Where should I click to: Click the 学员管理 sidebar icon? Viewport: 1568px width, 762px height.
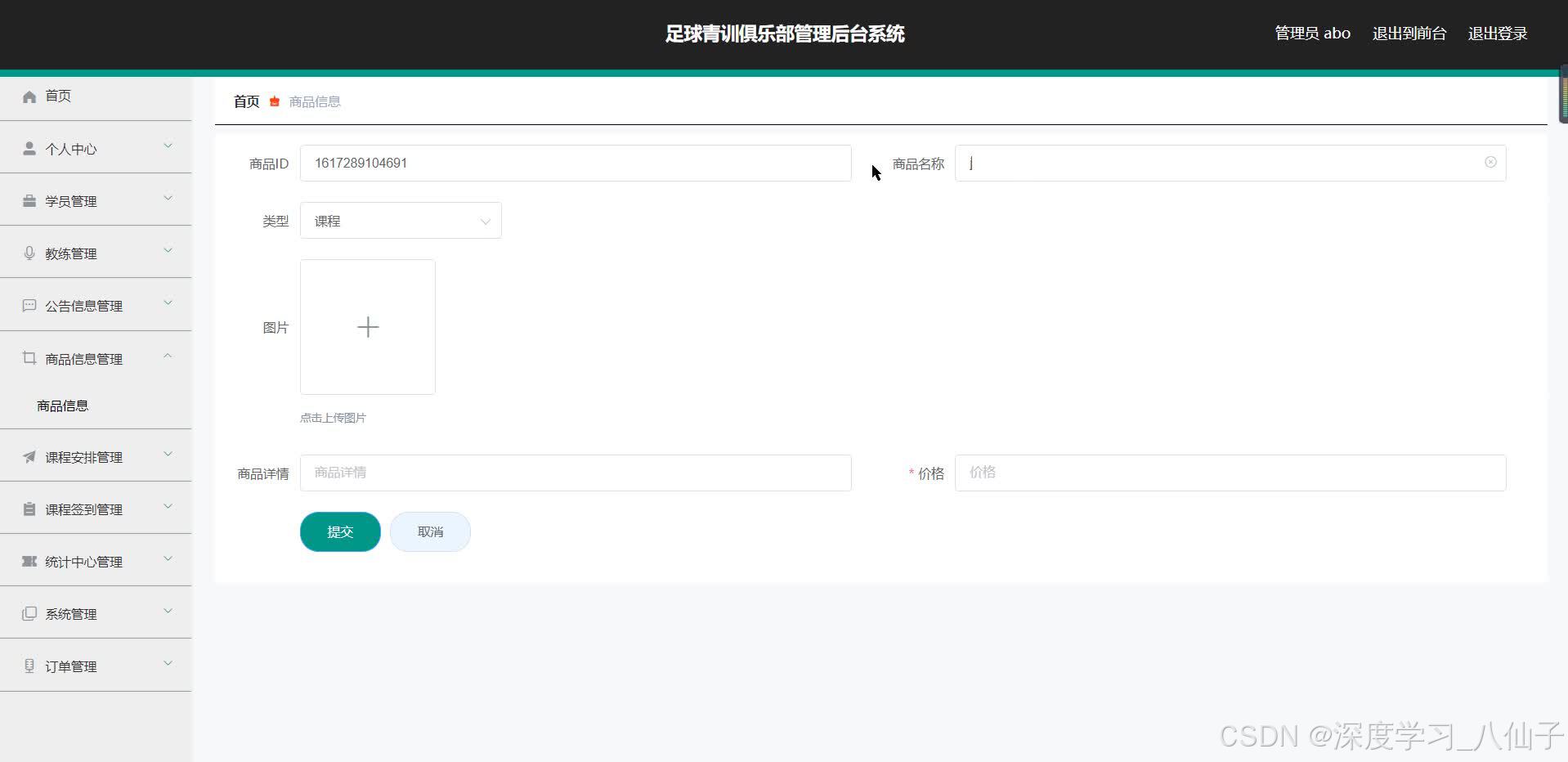[29, 200]
